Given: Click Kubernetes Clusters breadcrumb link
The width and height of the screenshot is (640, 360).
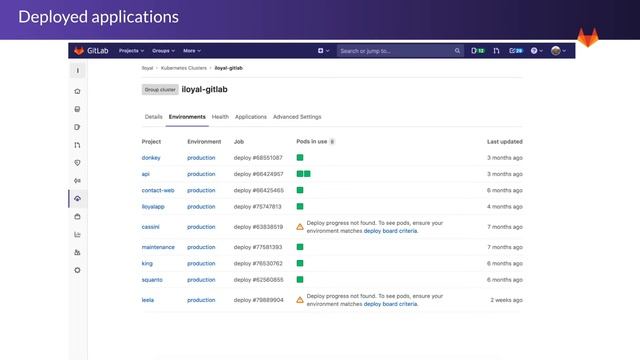Looking at the screenshot, I should tap(184, 68).
